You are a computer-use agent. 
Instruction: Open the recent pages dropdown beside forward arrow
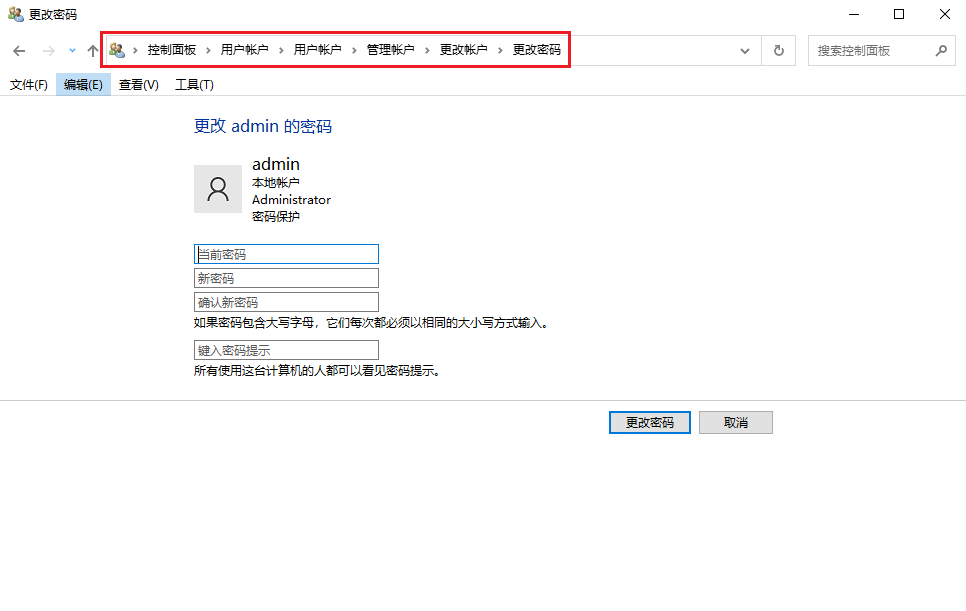(x=70, y=50)
